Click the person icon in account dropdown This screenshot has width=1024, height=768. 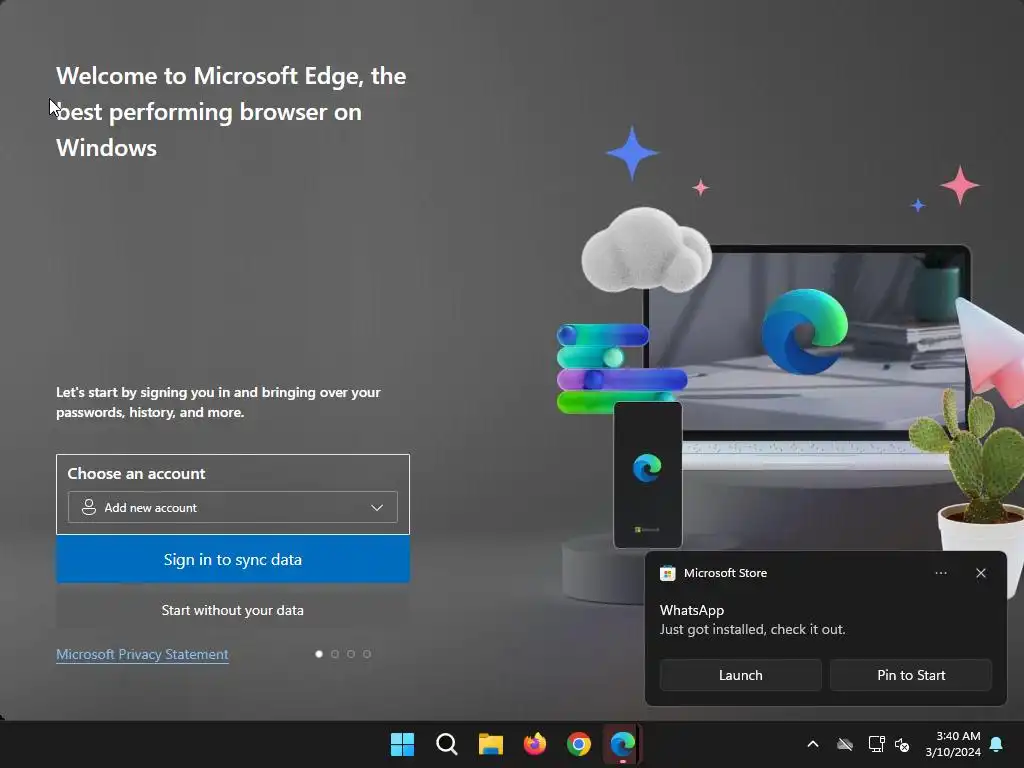click(89, 507)
